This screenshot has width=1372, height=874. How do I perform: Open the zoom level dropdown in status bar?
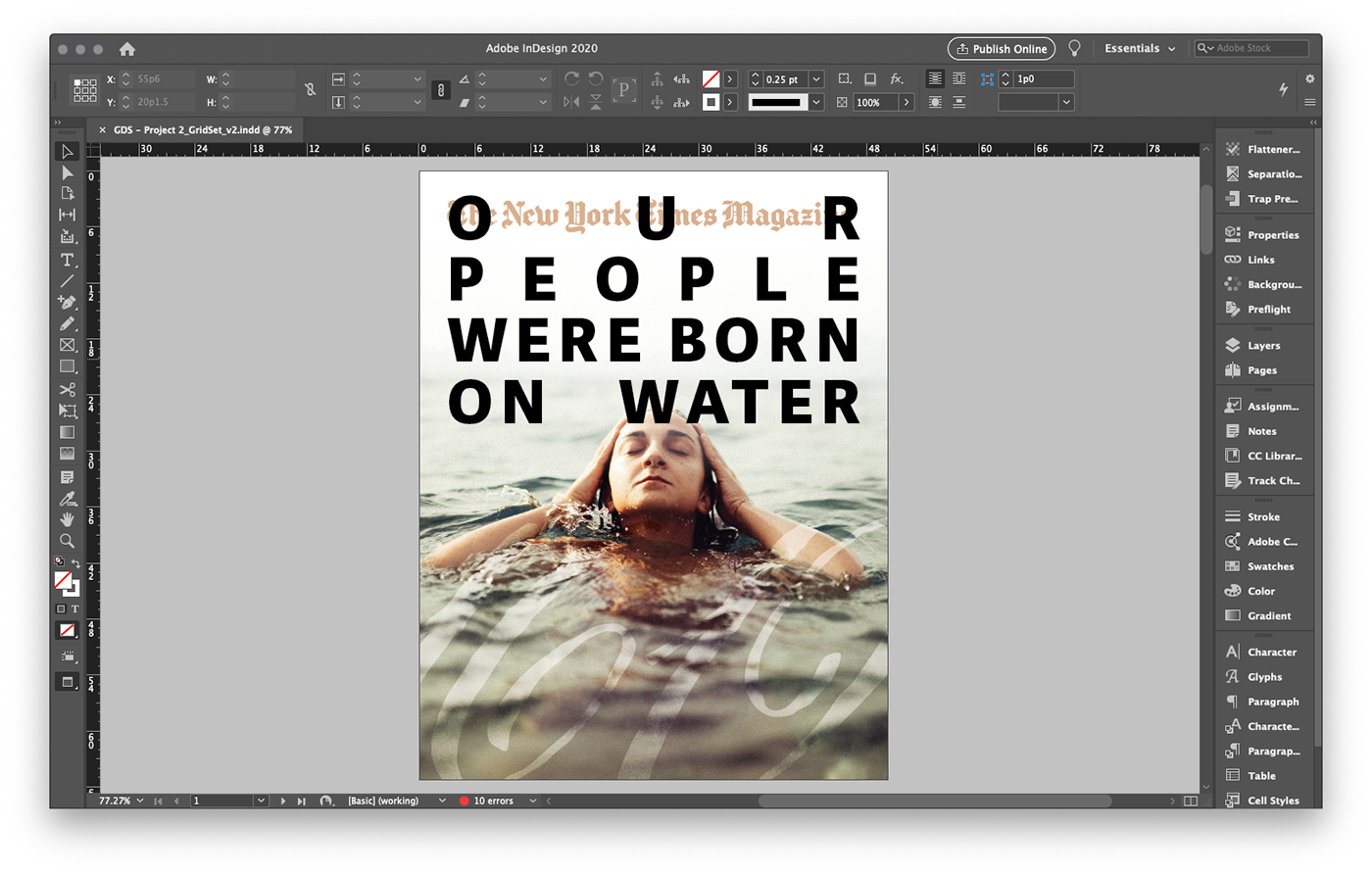140,801
